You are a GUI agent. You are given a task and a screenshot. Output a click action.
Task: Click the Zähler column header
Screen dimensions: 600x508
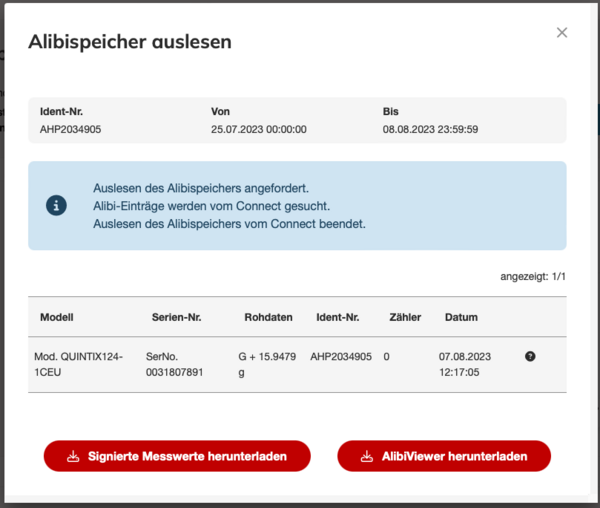pos(405,317)
